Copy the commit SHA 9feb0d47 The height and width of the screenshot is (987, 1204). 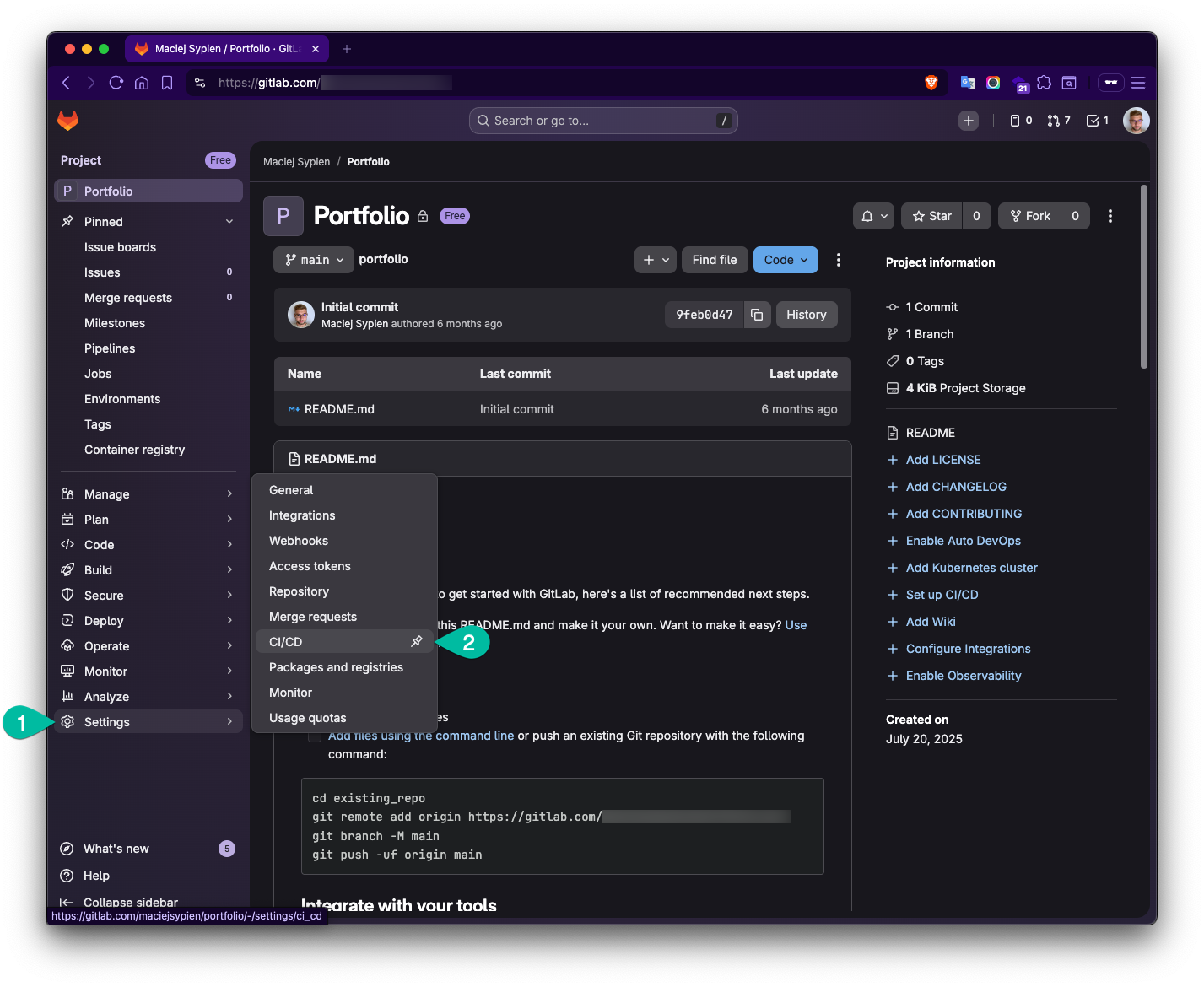[x=757, y=314]
